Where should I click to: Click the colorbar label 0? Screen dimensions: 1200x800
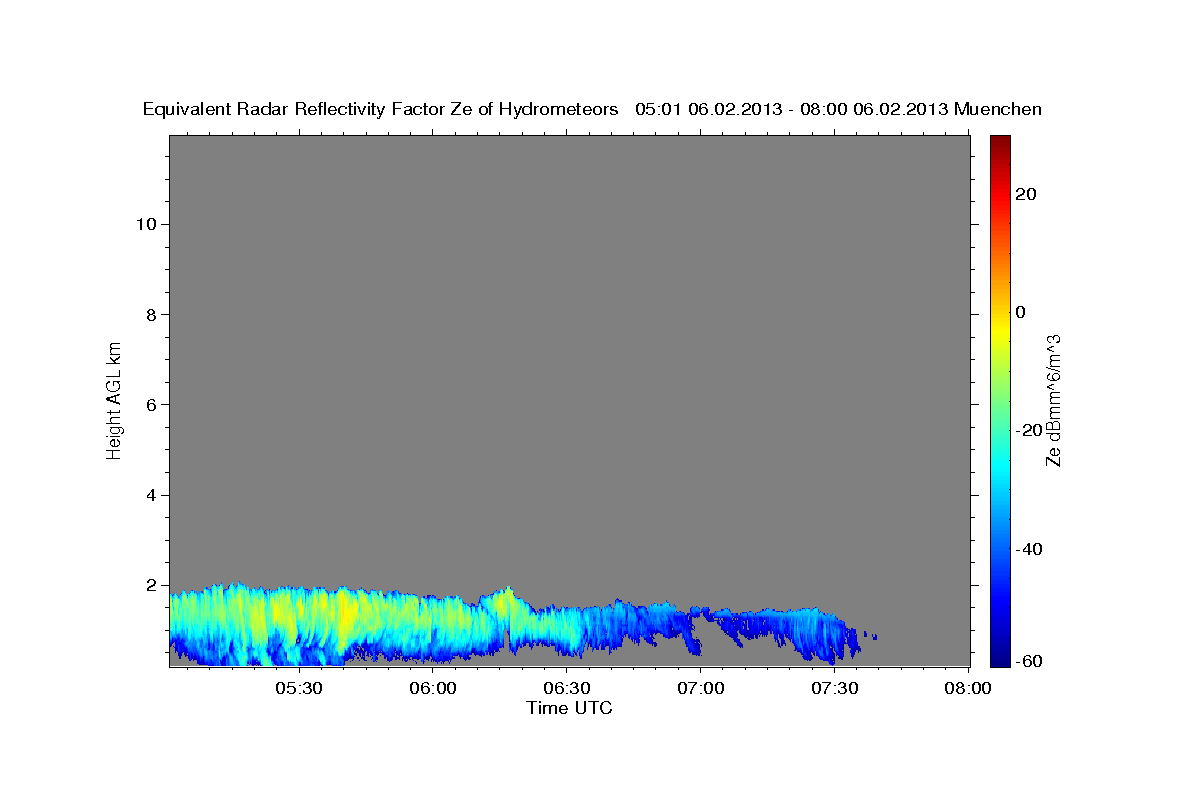(1020, 312)
